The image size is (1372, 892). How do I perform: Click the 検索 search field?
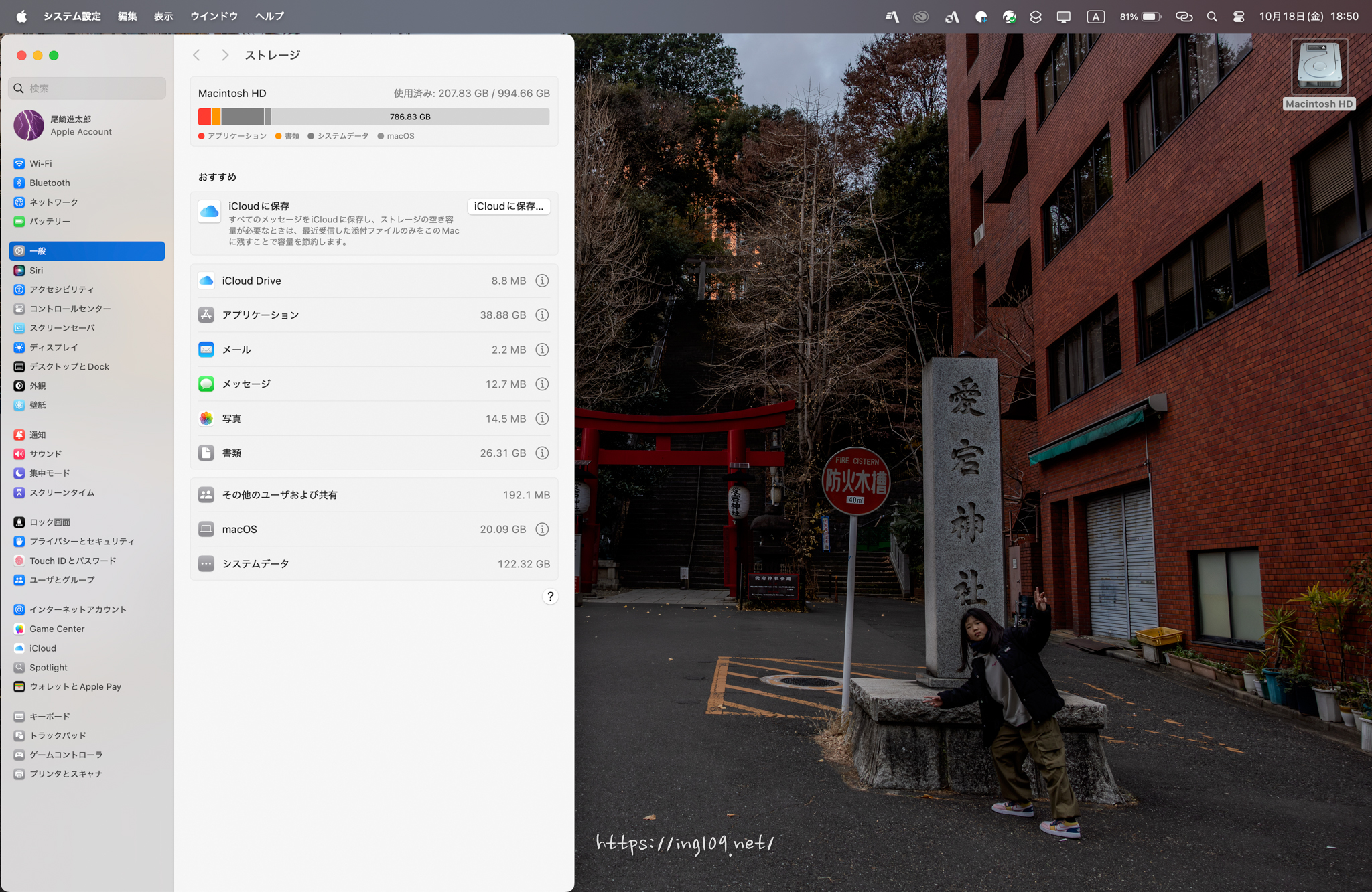[87, 88]
